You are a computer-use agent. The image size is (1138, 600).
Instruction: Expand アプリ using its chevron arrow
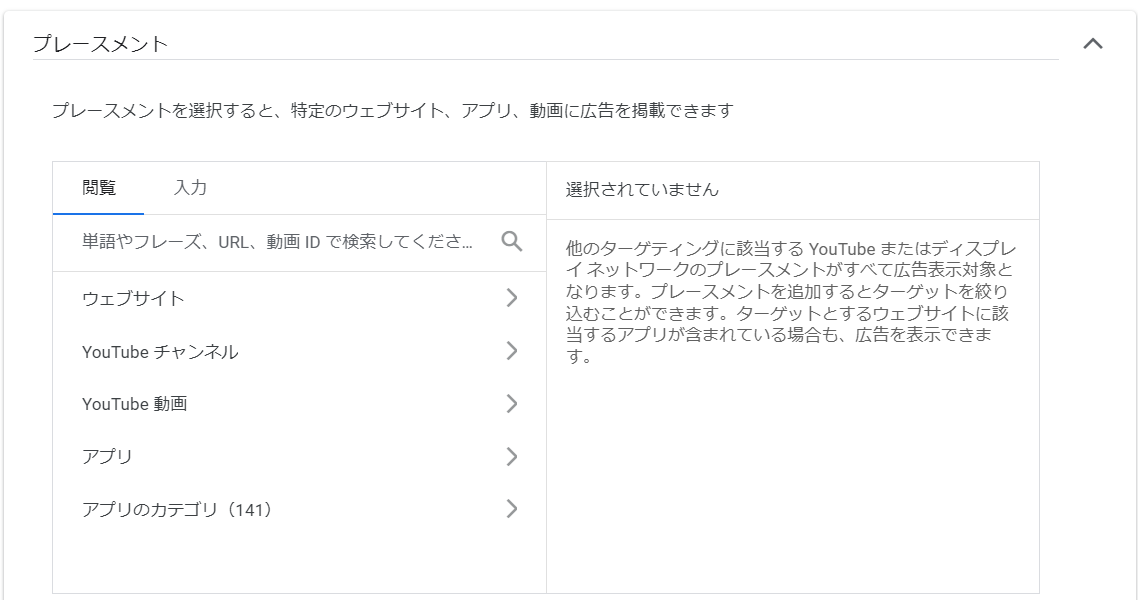click(512, 456)
